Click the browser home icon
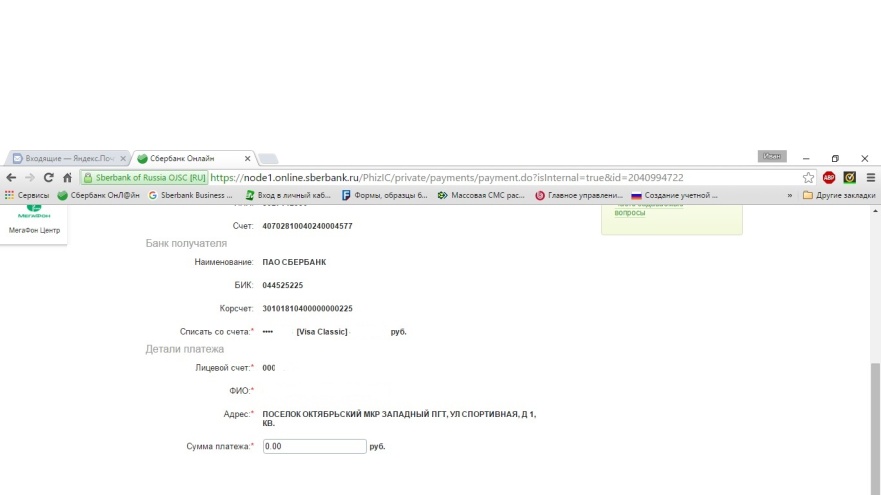881x495 pixels. pyautogui.click(x=68, y=177)
